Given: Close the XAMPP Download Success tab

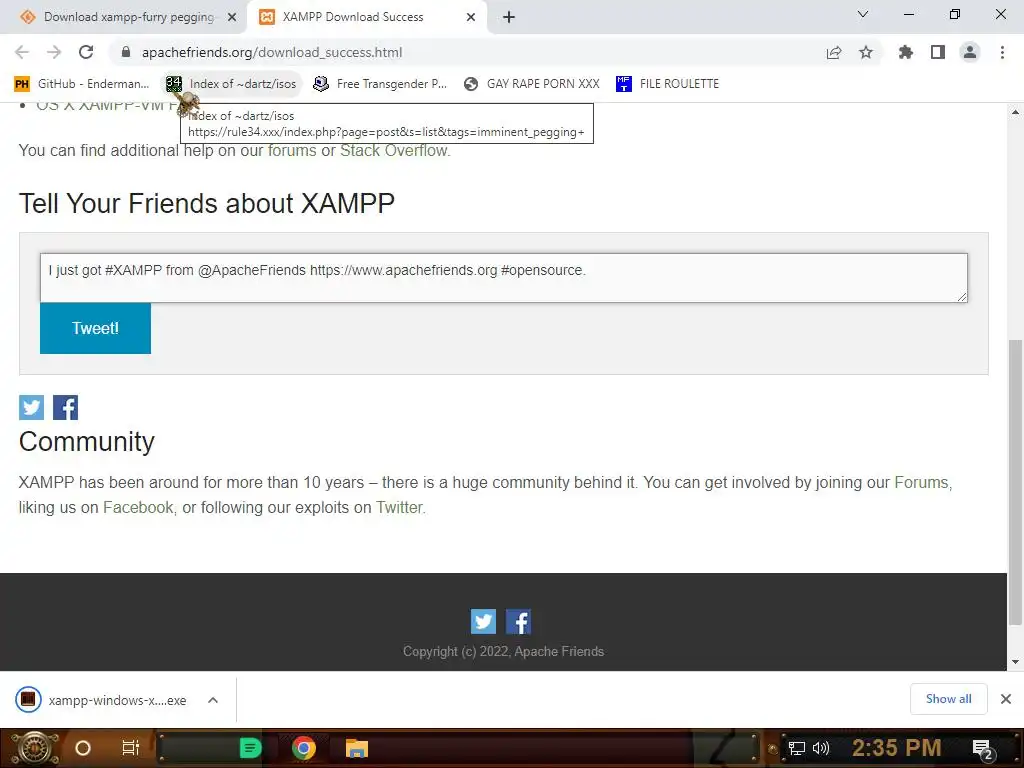Looking at the screenshot, I should click(471, 18).
